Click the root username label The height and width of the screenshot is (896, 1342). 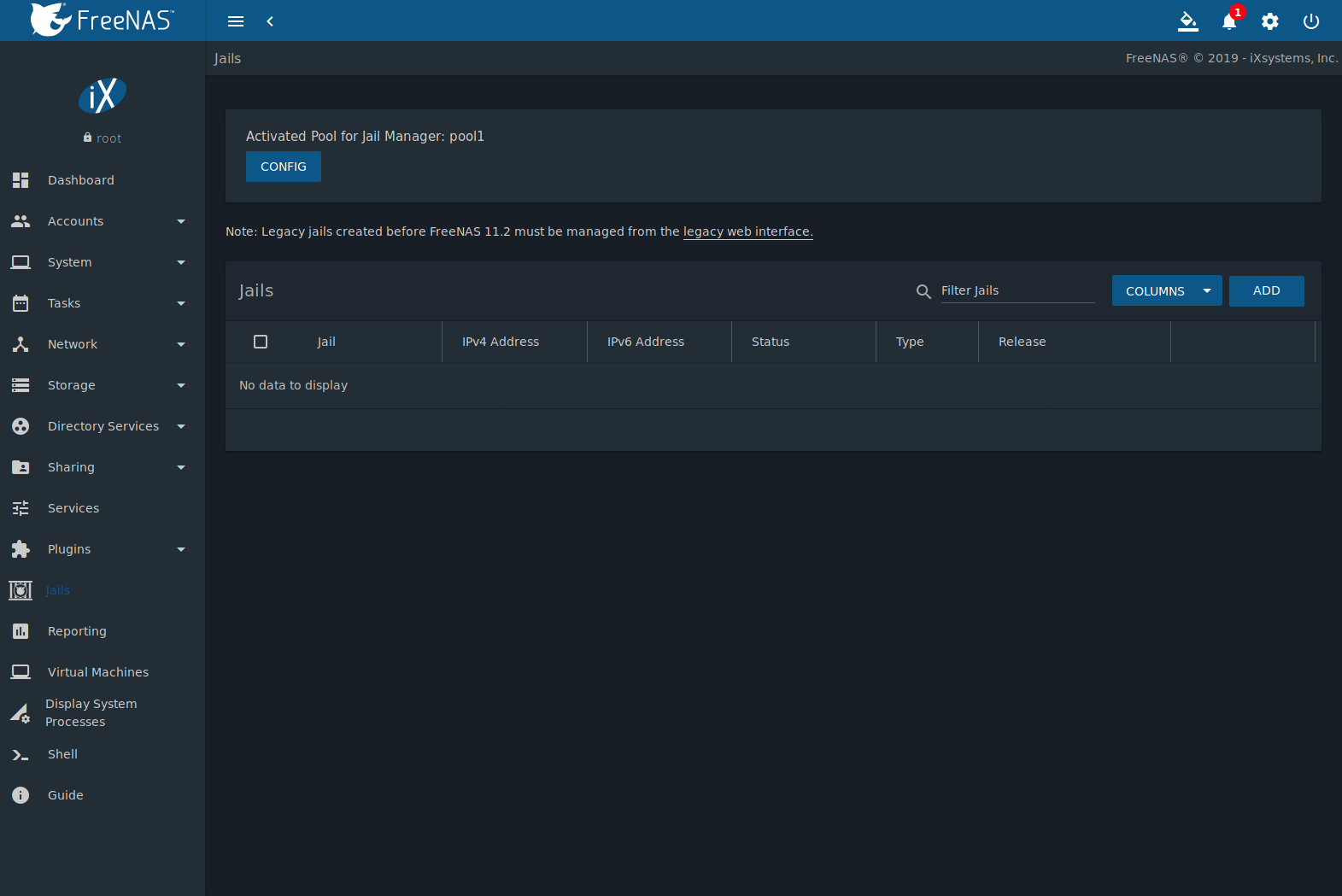pos(108,138)
